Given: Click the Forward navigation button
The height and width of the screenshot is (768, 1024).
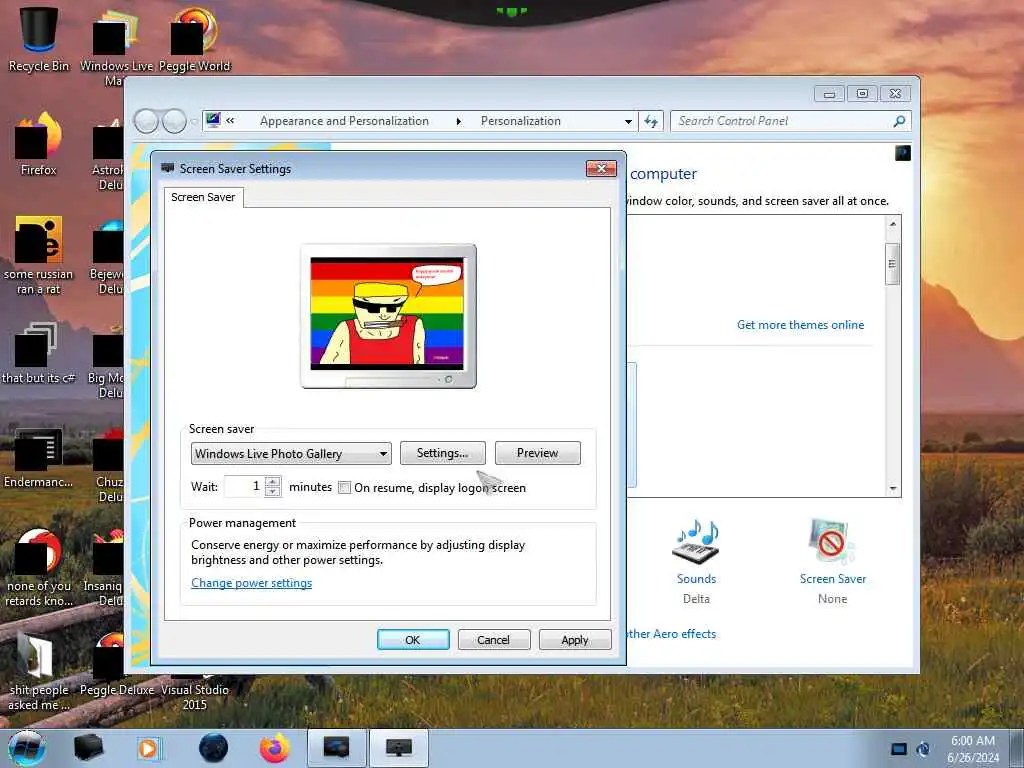Looking at the screenshot, I should 174,121.
